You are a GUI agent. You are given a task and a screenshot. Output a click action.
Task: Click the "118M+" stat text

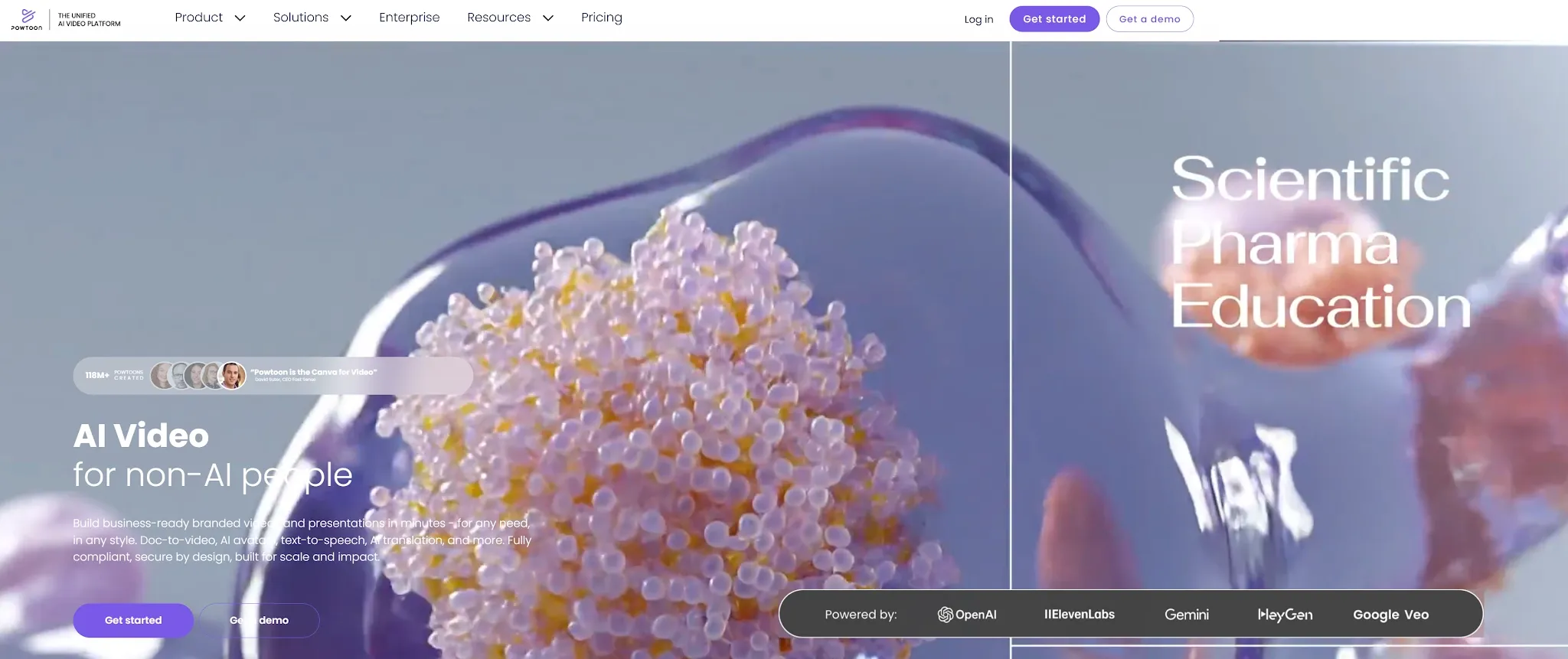(97, 376)
